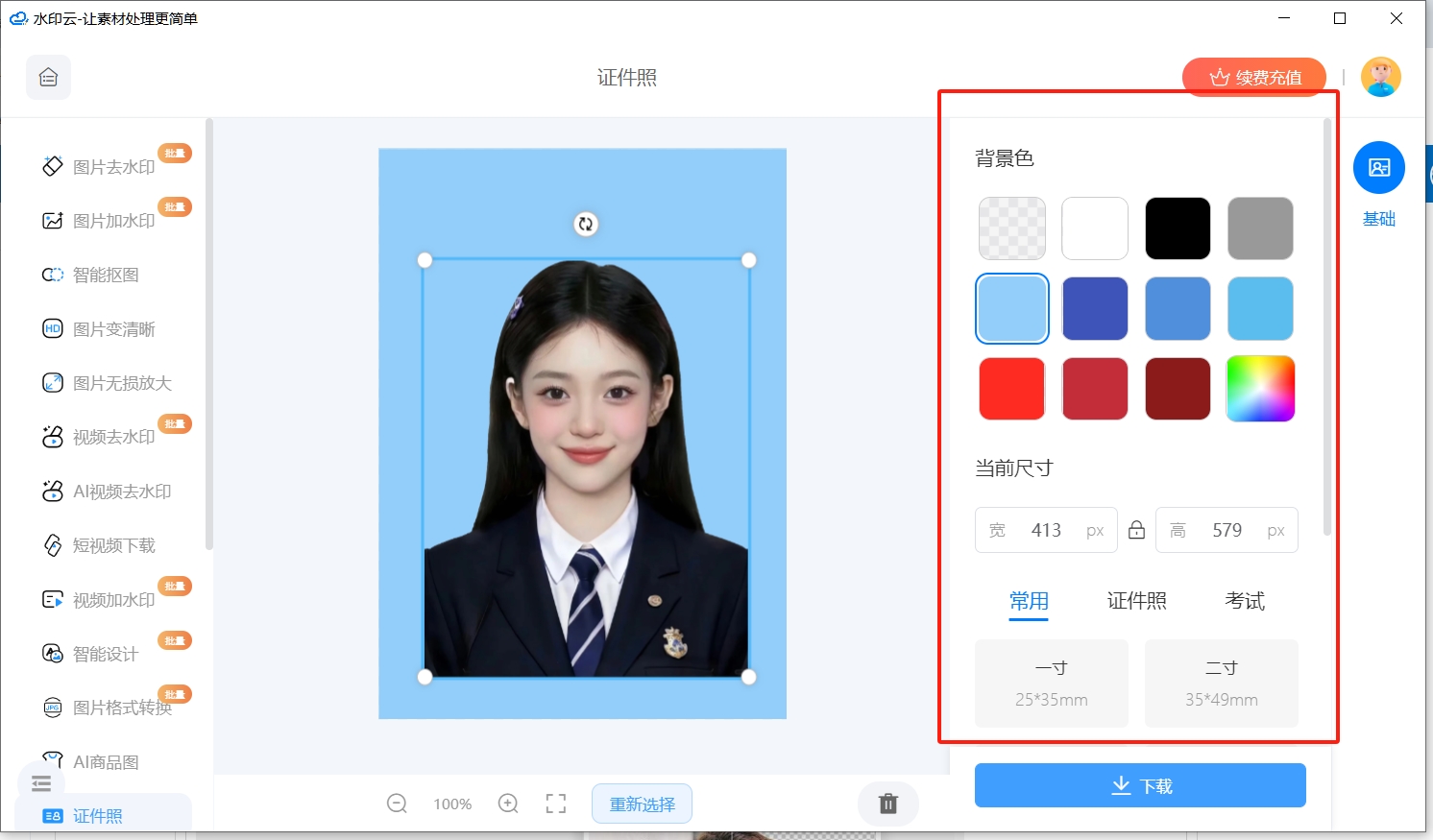Select the transparent background swatch
This screenshot has width=1433, height=840.
(1011, 228)
